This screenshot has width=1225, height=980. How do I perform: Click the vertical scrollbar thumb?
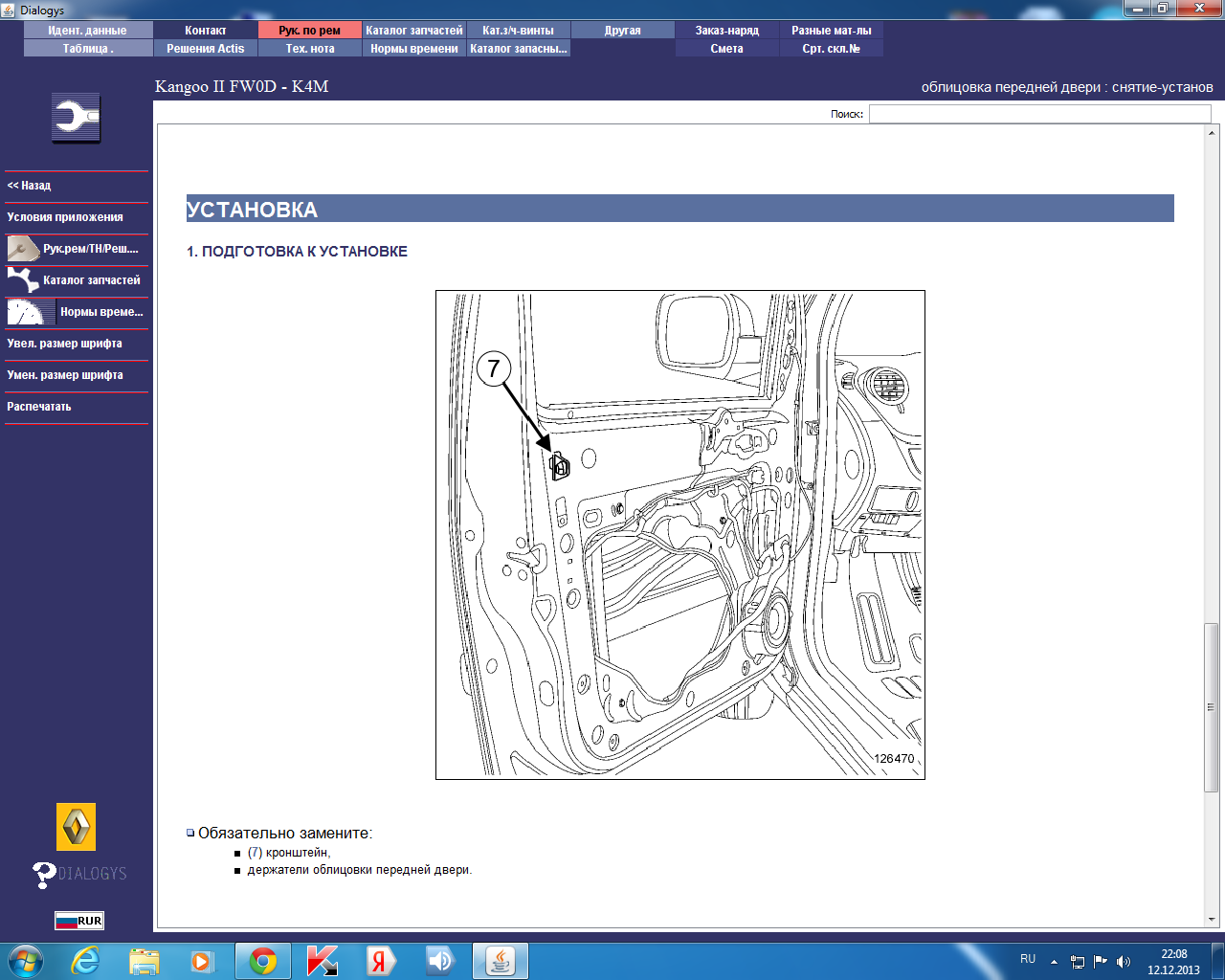coord(1212,707)
